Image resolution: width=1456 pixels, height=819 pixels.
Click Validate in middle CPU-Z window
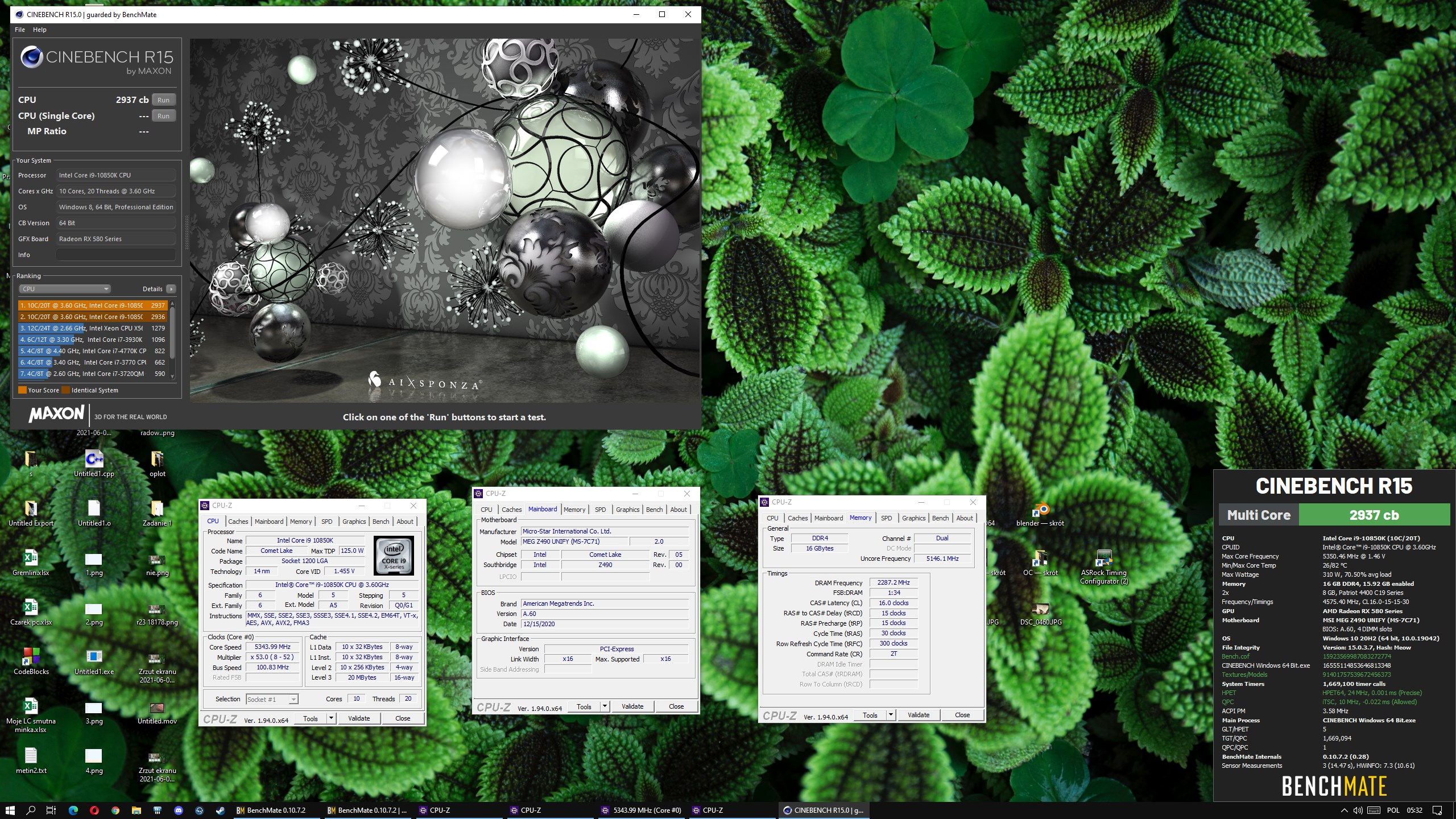coord(632,707)
